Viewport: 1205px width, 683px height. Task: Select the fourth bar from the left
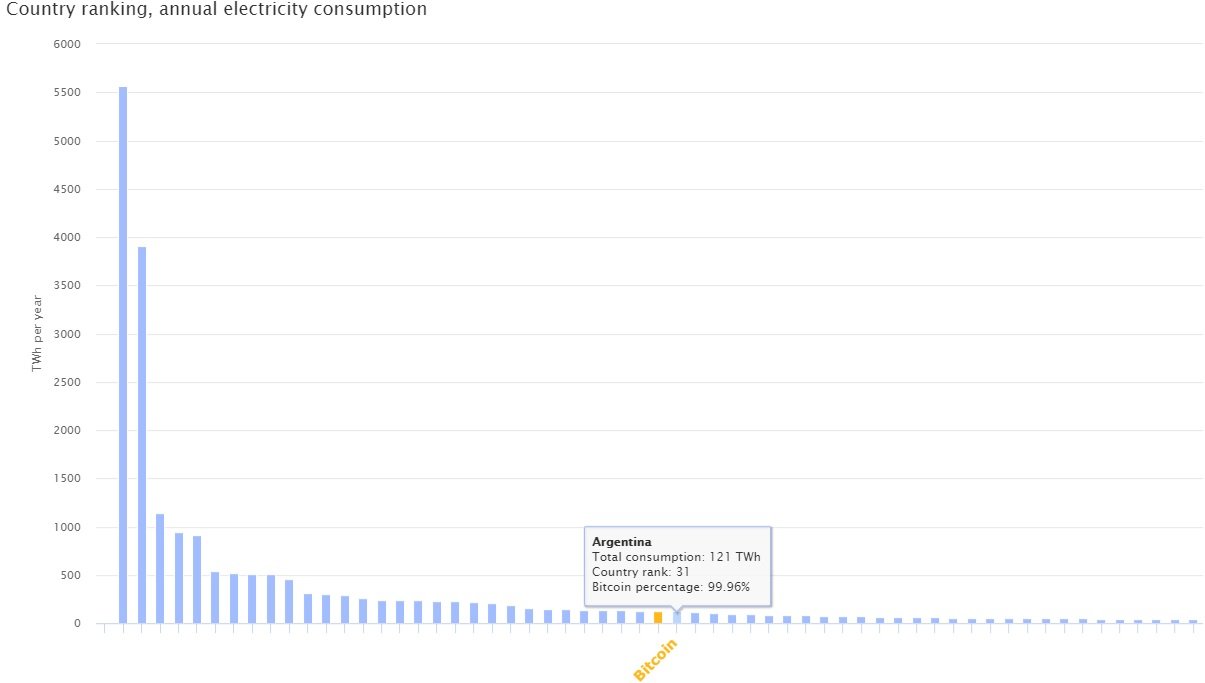pyautogui.click(x=179, y=578)
